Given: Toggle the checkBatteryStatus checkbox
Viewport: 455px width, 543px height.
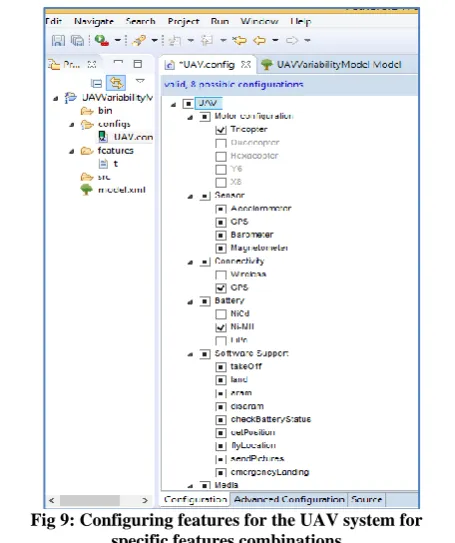Looking at the screenshot, I should 221,420.
